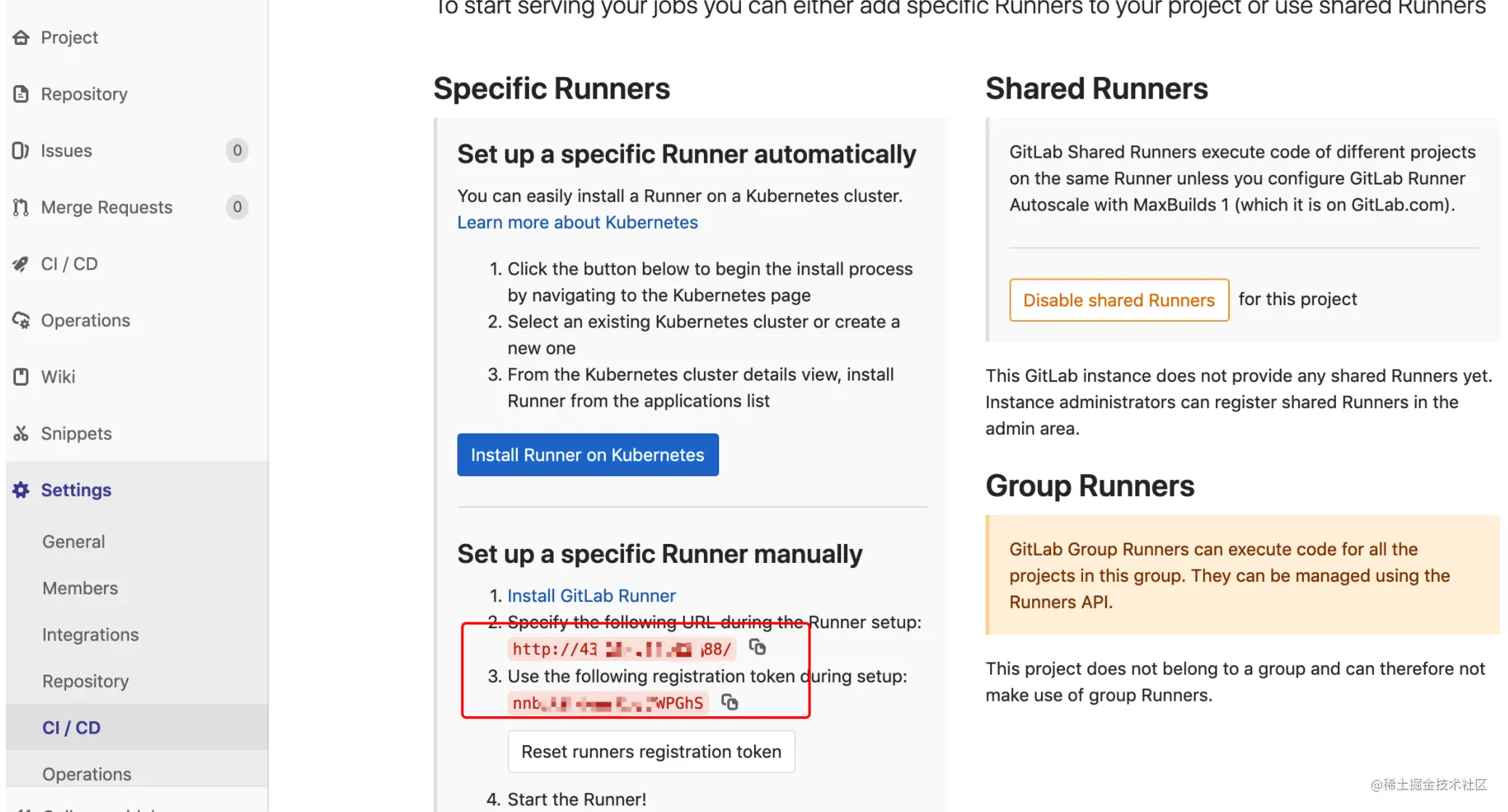
Task: Open the Integrations settings entry
Action: (x=90, y=634)
